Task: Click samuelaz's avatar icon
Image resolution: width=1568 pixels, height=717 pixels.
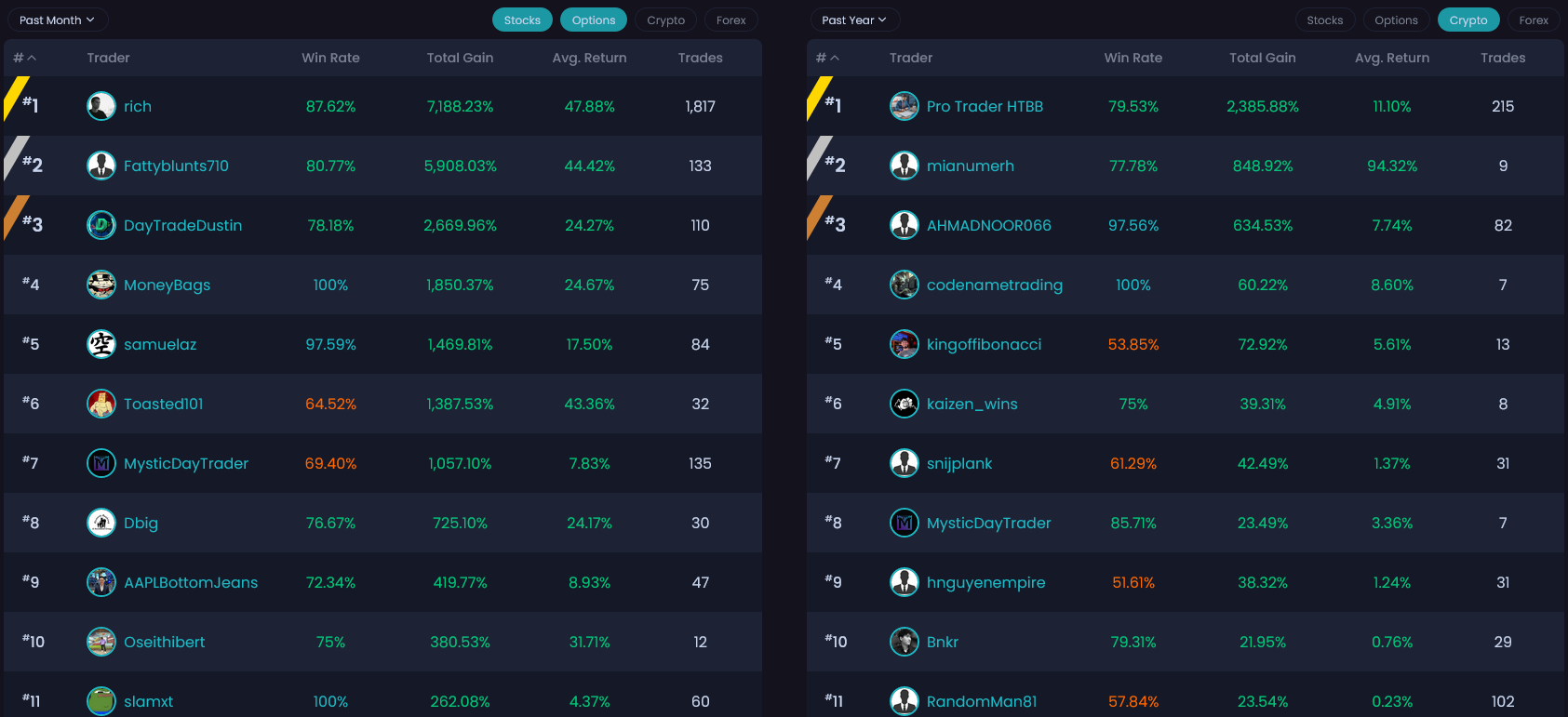Action: 101,344
